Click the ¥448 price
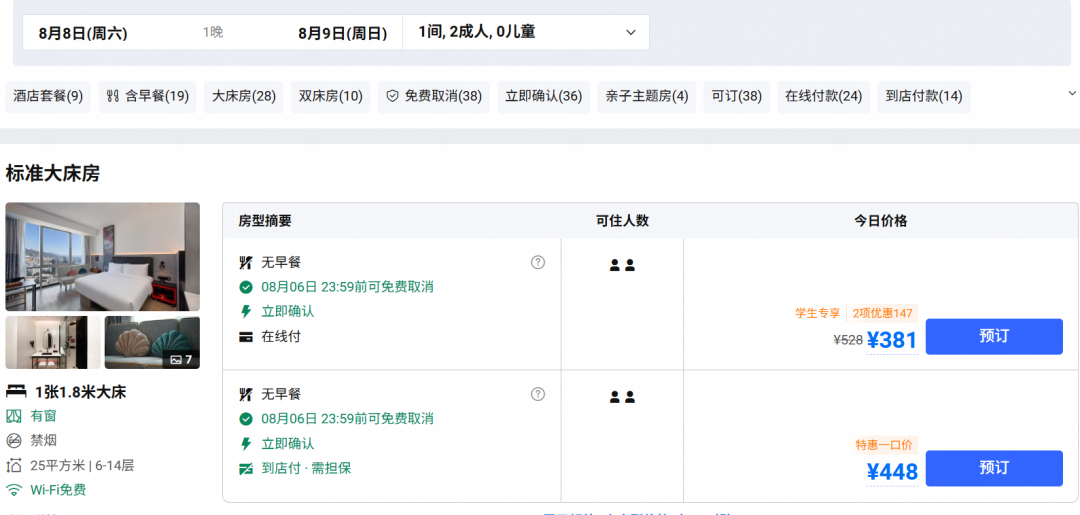Image resolution: width=1080 pixels, height=515 pixels. 892,472
